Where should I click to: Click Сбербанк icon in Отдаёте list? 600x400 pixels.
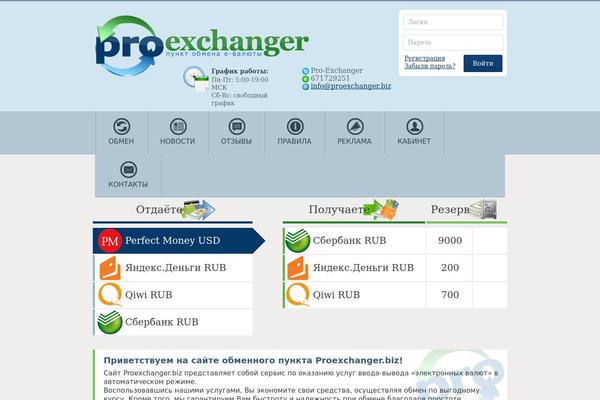click(x=110, y=322)
